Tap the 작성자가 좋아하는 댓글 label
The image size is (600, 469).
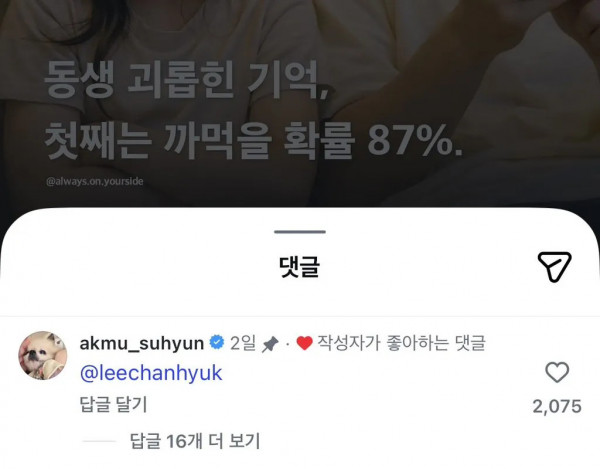pyautogui.click(x=401, y=343)
